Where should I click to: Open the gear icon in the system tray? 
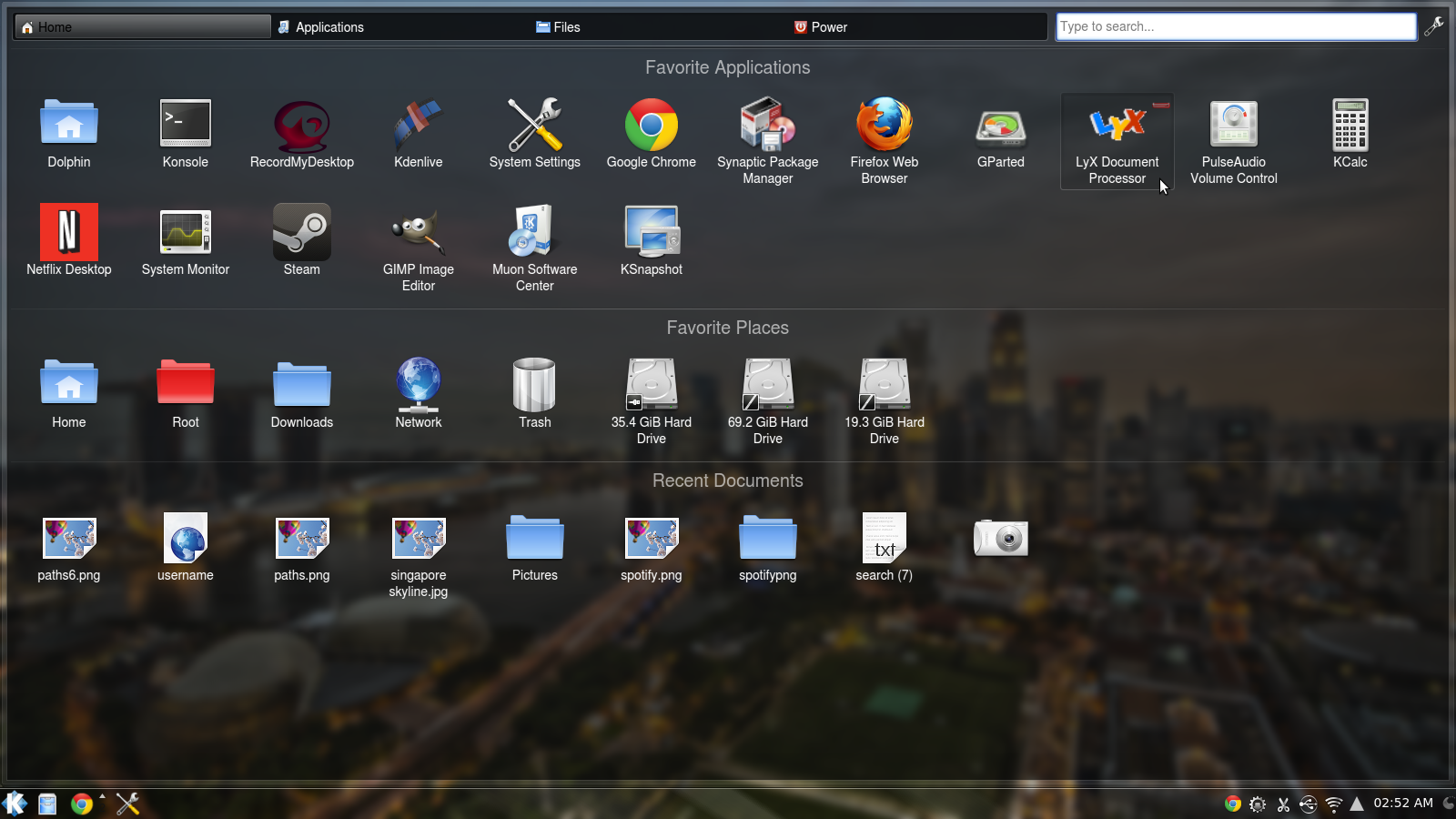pyautogui.click(x=1258, y=804)
